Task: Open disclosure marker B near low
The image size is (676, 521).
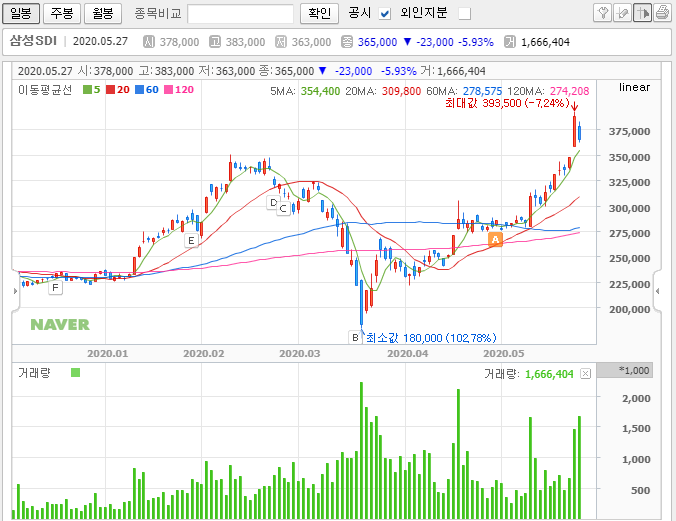Action: pos(355,337)
